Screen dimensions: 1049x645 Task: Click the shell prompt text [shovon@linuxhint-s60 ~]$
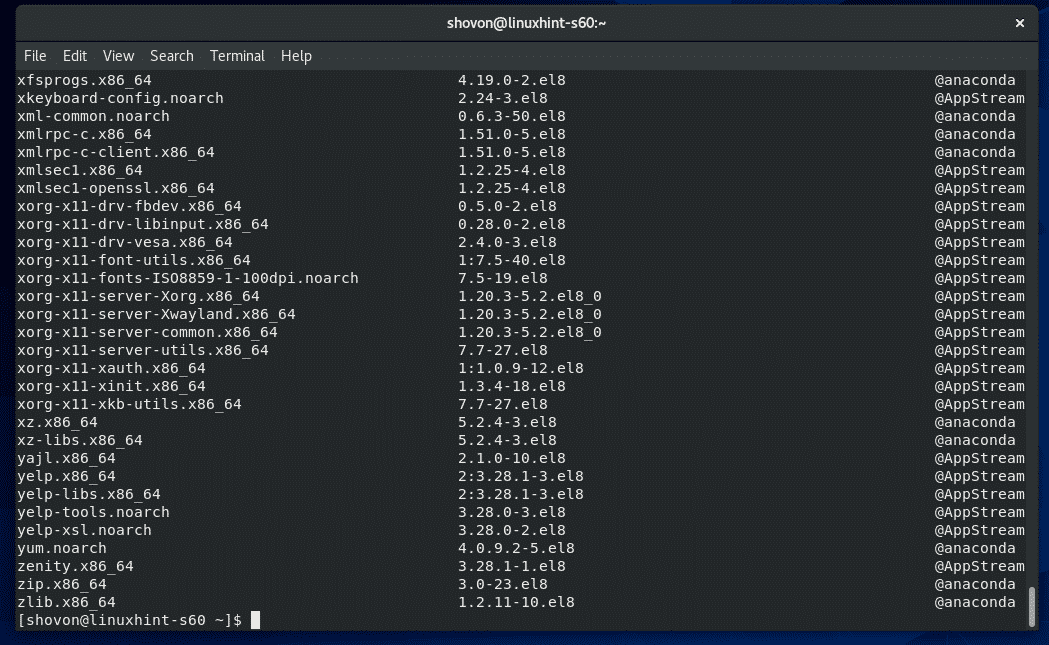(x=129, y=621)
